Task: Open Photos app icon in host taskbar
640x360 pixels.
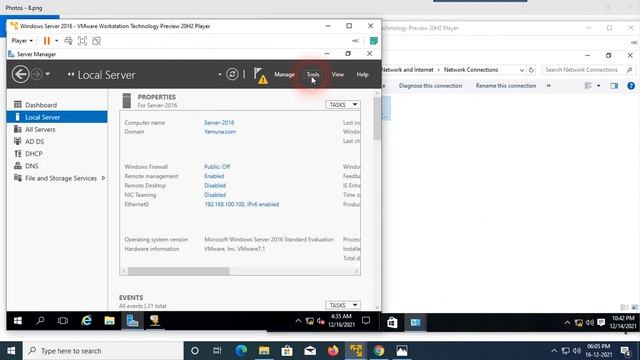Action: [402, 351]
